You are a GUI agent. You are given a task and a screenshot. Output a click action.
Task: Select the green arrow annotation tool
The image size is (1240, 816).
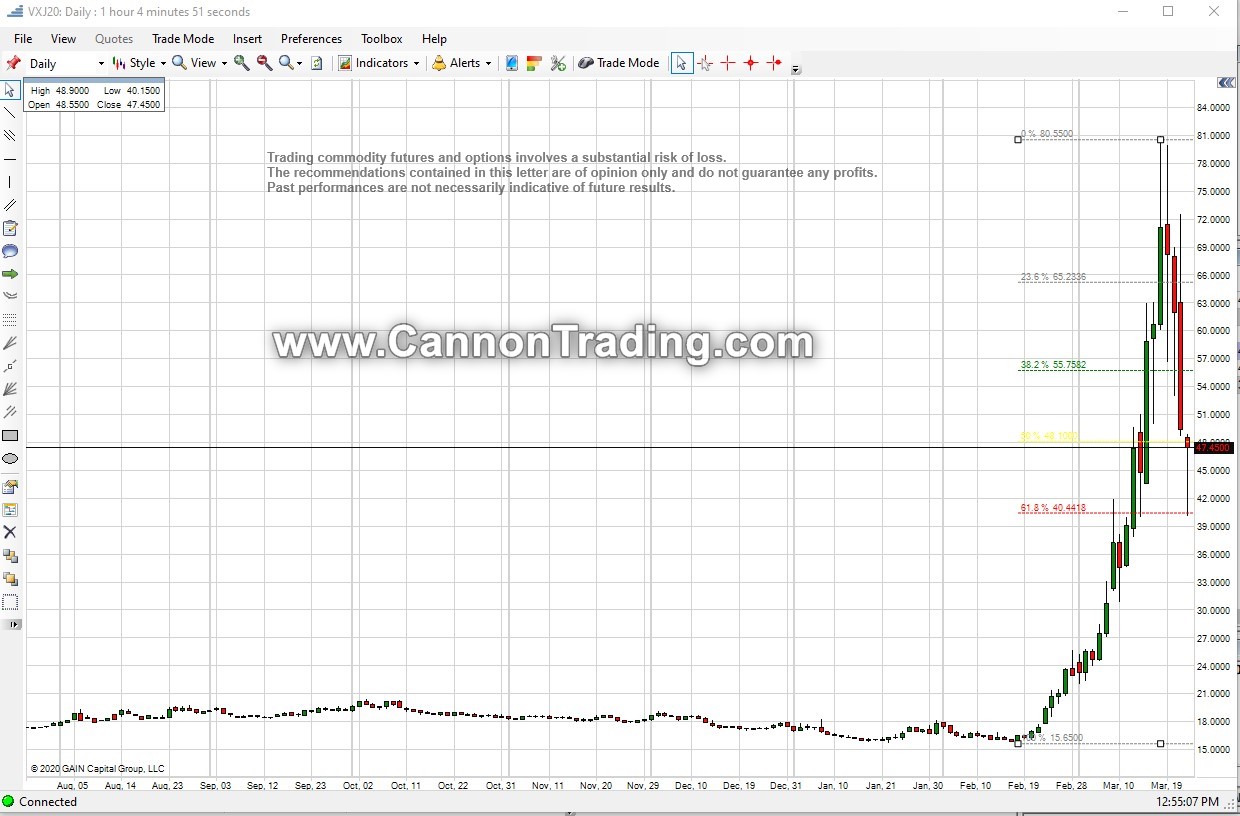pyautogui.click(x=10, y=274)
